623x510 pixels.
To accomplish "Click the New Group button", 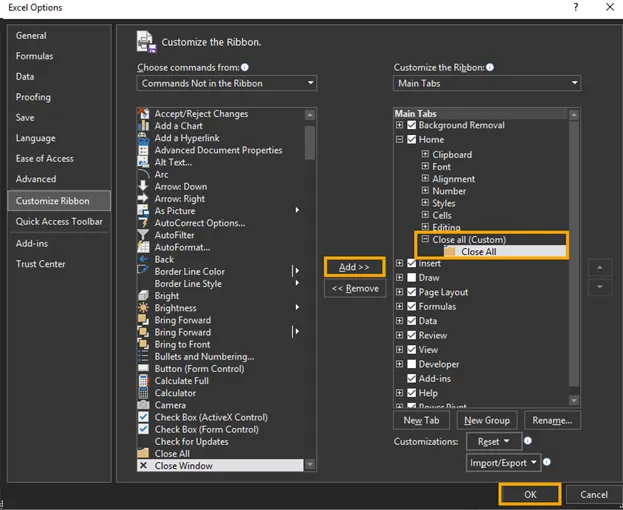I will coord(487,420).
